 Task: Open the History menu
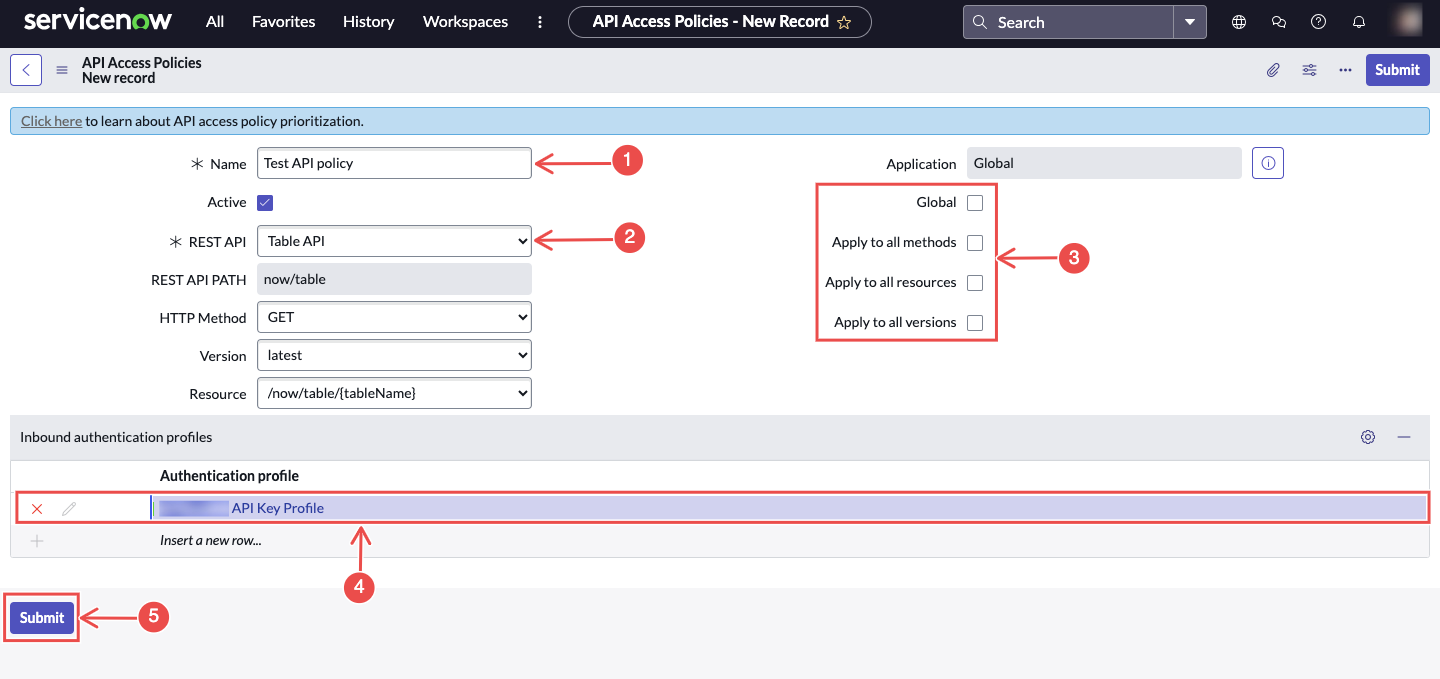pyautogui.click(x=368, y=21)
